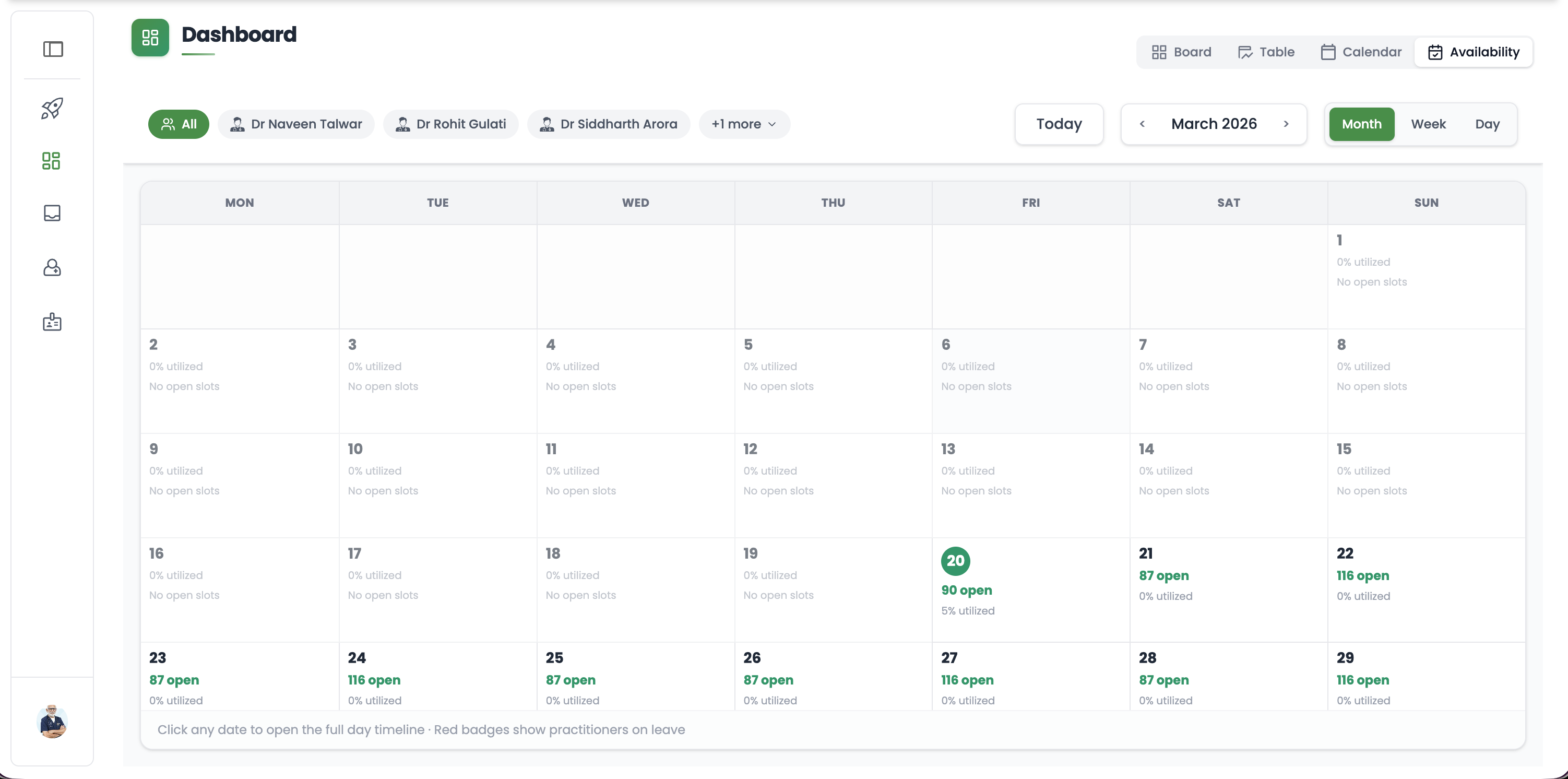Switch to Board view tab

point(1181,52)
